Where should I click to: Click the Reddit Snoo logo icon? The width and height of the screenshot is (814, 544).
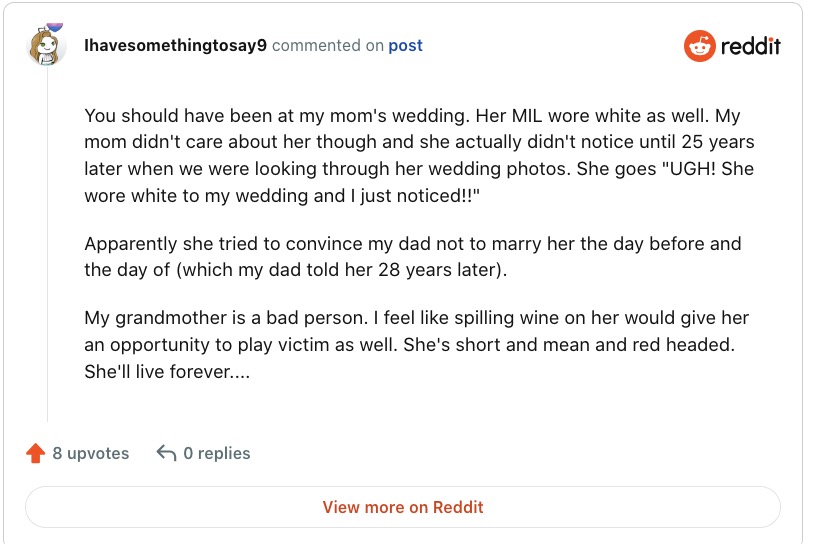[x=700, y=46]
